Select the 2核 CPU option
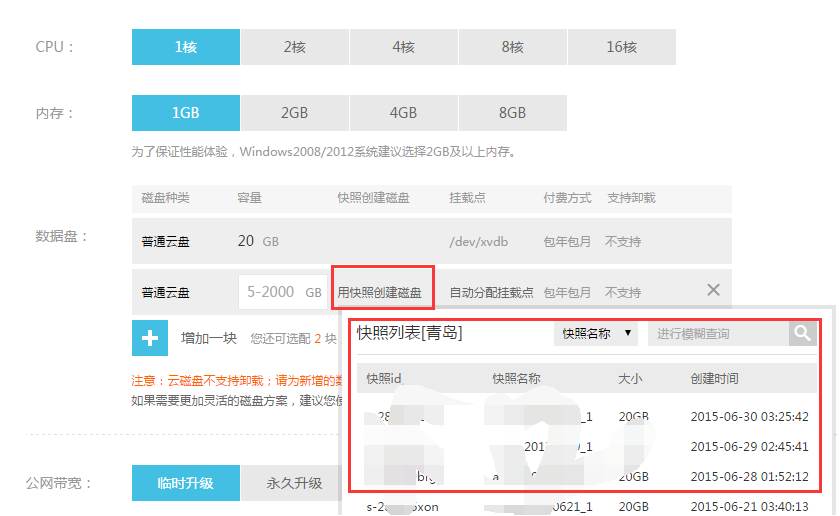 [294, 47]
